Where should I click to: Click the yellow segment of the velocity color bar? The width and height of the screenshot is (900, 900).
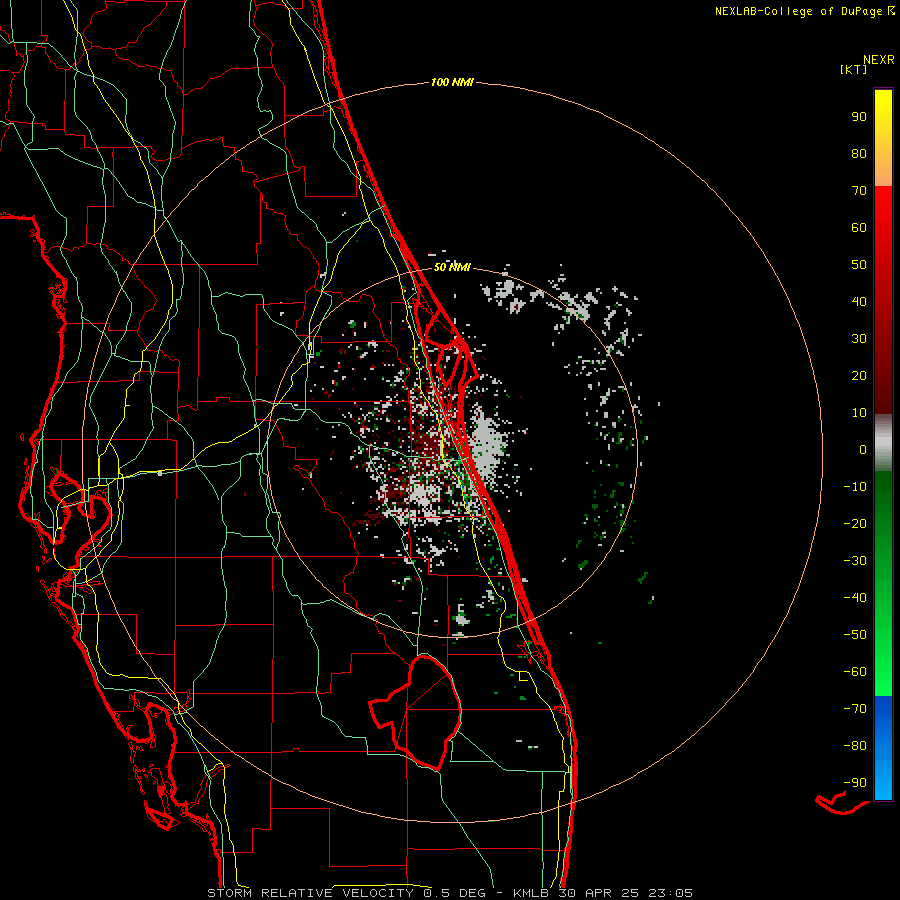883,138
